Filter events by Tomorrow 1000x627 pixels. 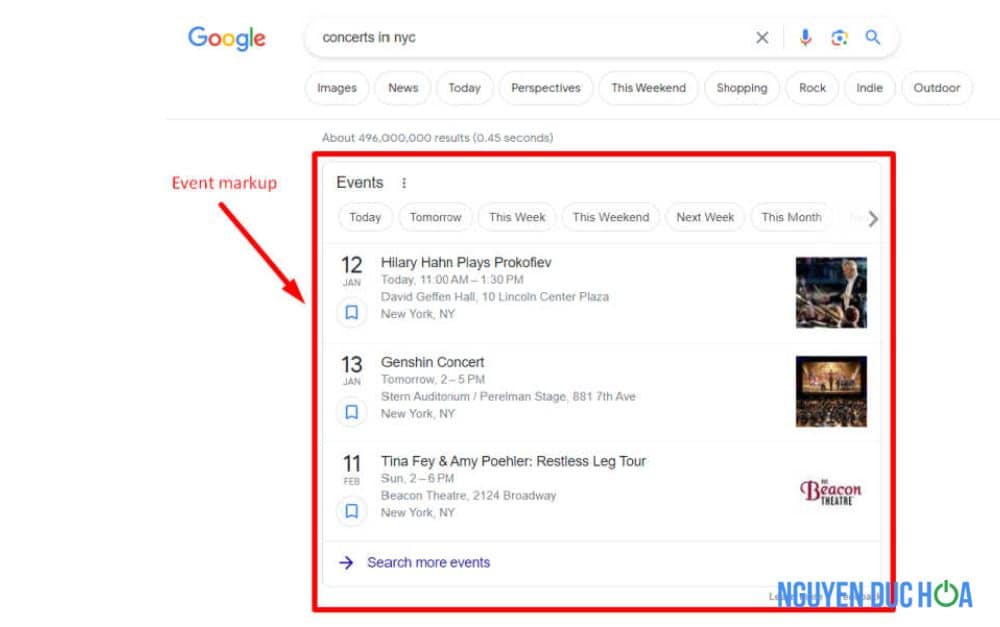click(x=436, y=218)
